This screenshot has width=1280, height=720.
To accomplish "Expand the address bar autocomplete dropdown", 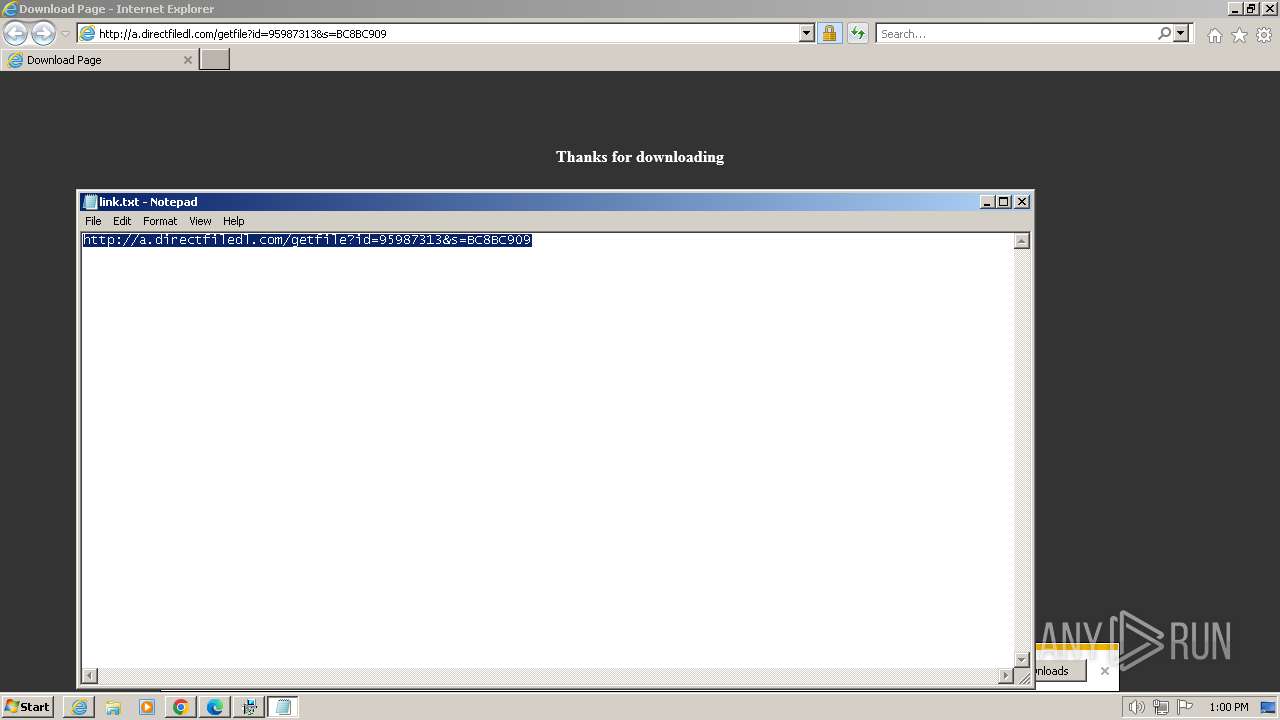I will pyautogui.click(x=807, y=33).
